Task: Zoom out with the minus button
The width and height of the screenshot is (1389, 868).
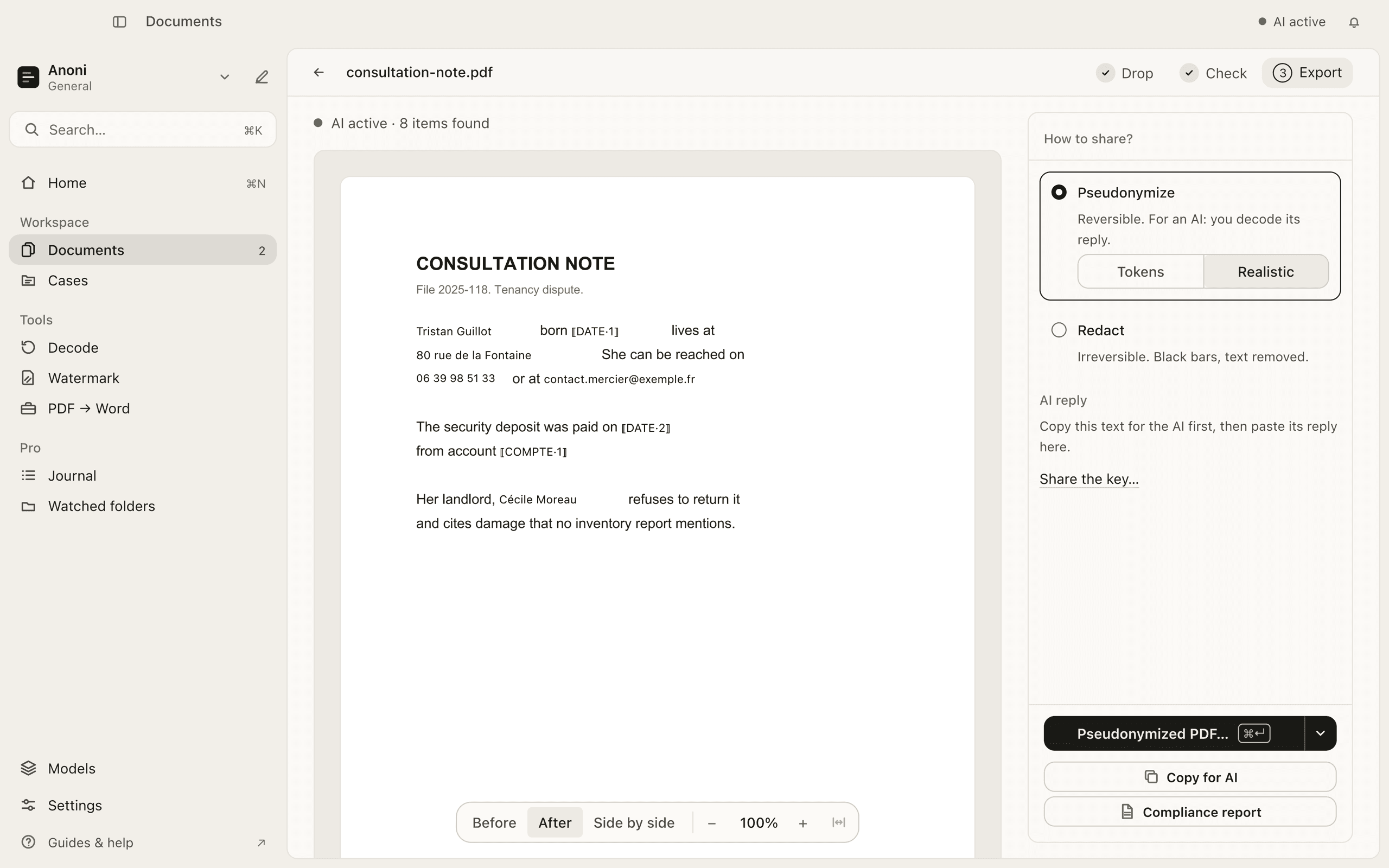Action: tap(712, 822)
